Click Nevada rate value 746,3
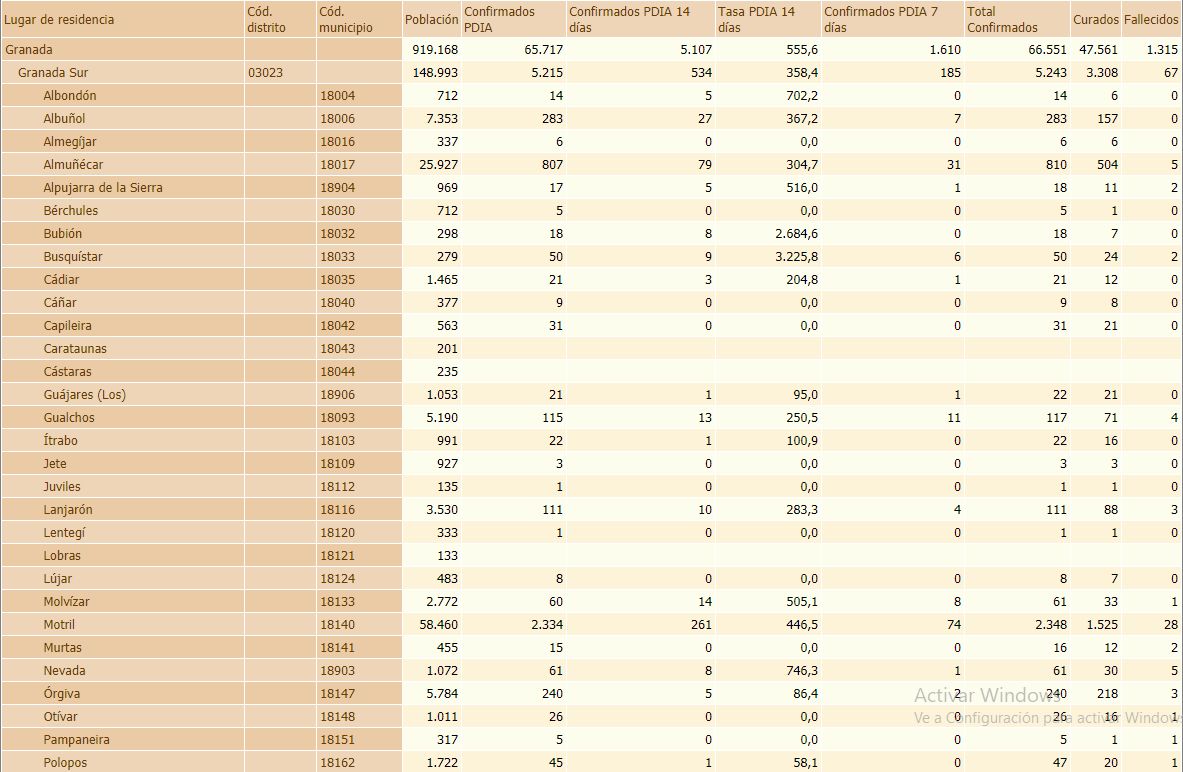The image size is (1183, 772). [x=803, y=671]
